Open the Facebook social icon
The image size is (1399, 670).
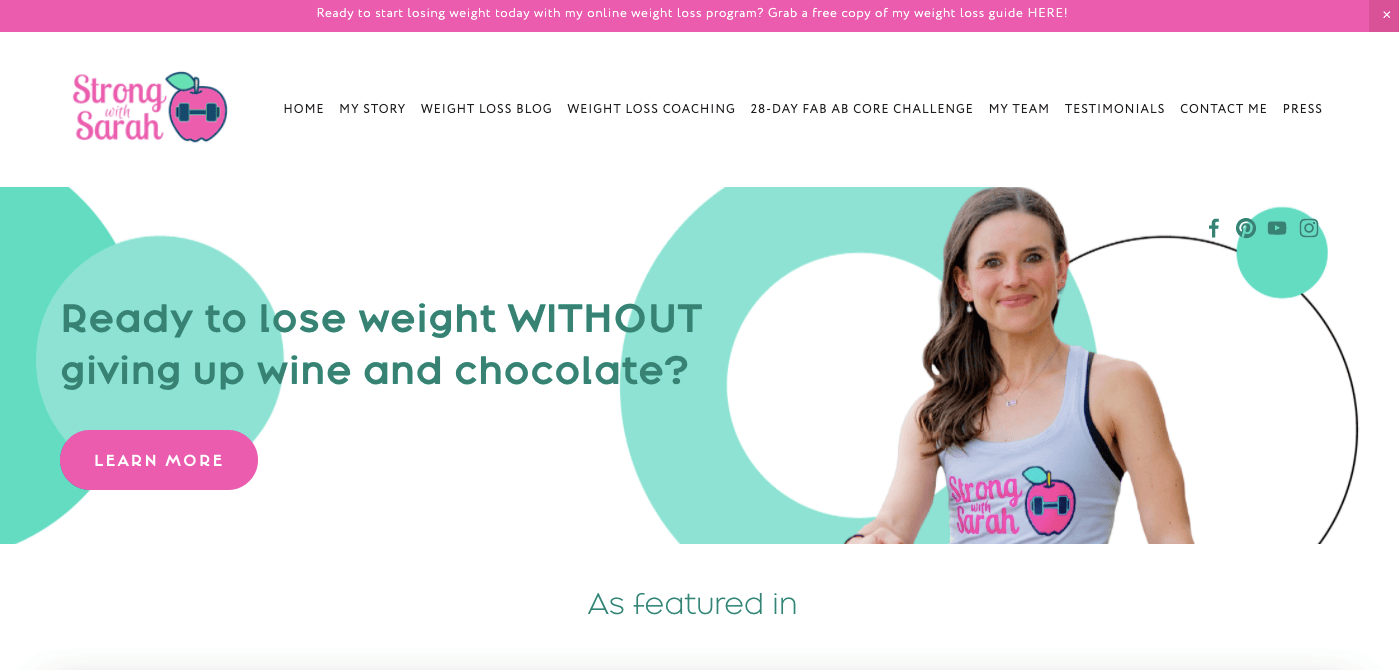[1214, 228]
